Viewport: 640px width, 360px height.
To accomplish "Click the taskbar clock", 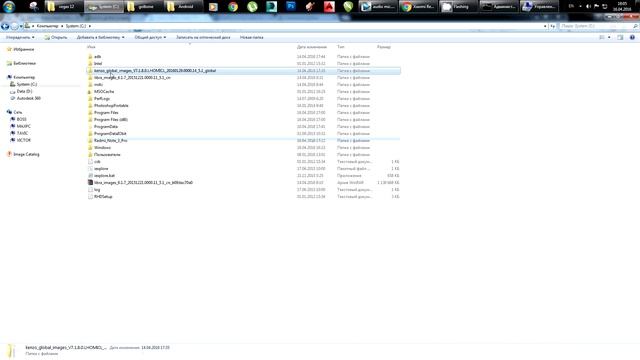I will tap(622, 7).
